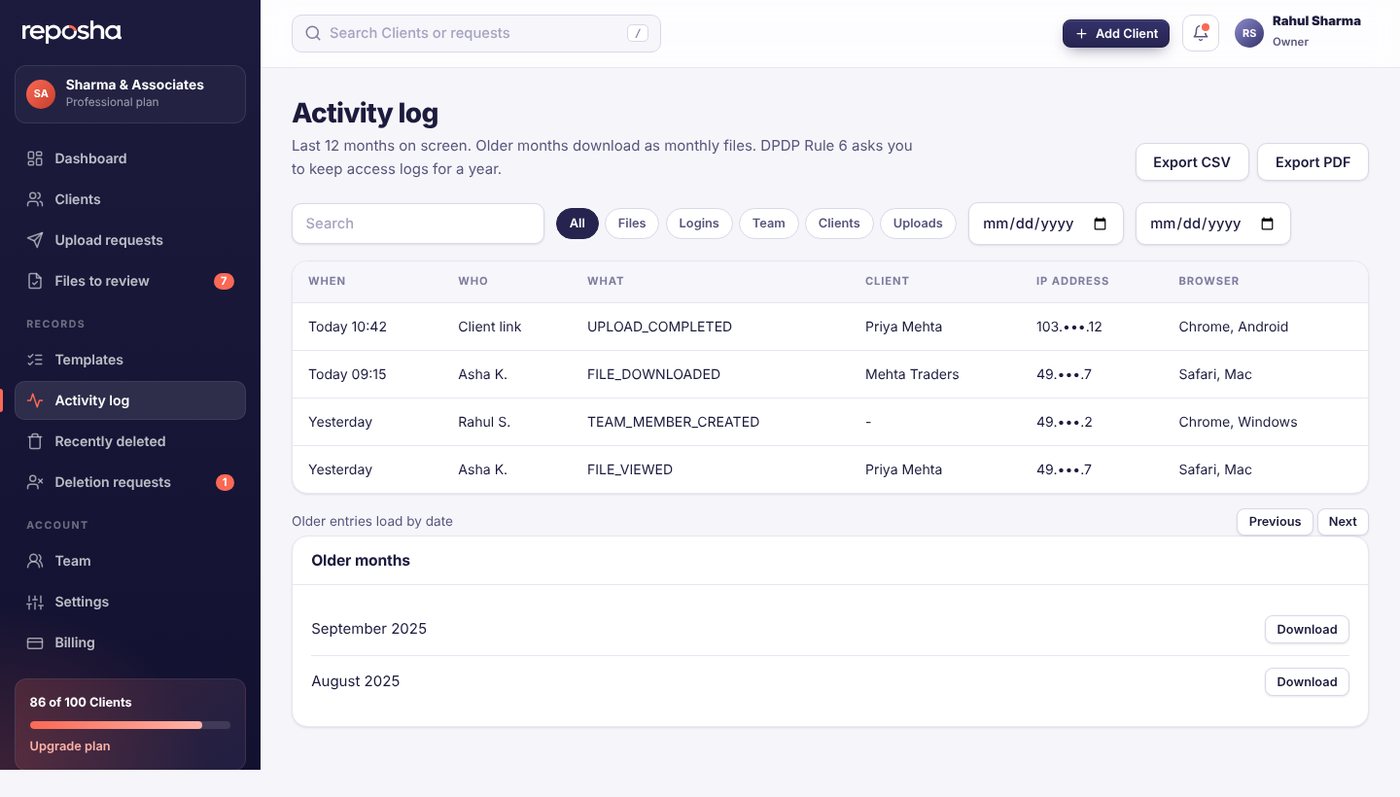Click the Add Client button

(1116, 33)
